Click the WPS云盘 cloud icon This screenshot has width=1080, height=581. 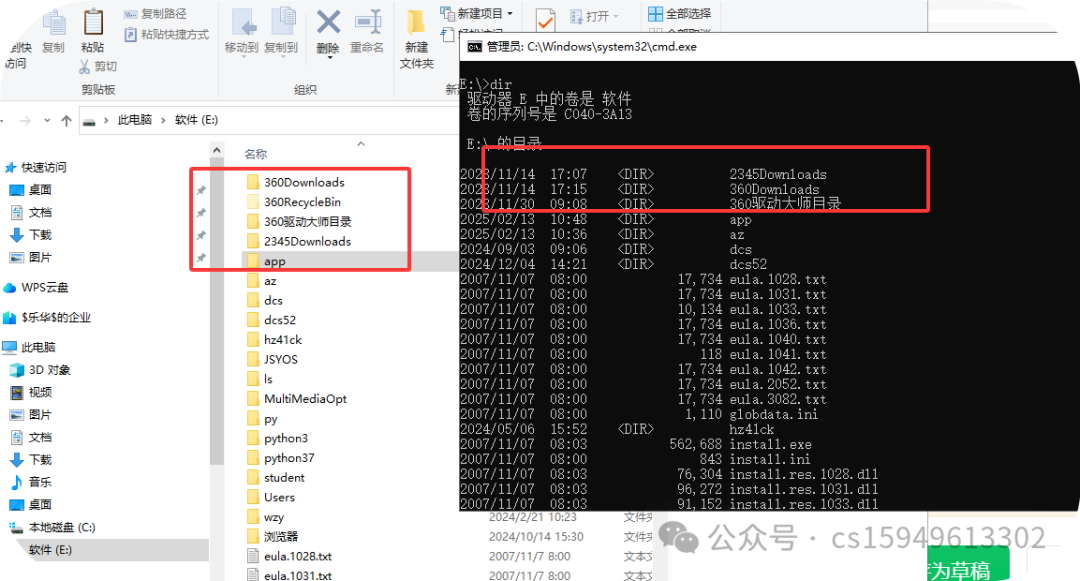(x=10, y=288)
